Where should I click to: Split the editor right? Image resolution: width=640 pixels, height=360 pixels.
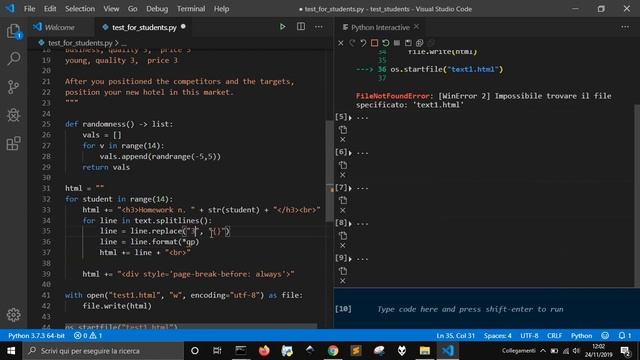pos(301,27)
